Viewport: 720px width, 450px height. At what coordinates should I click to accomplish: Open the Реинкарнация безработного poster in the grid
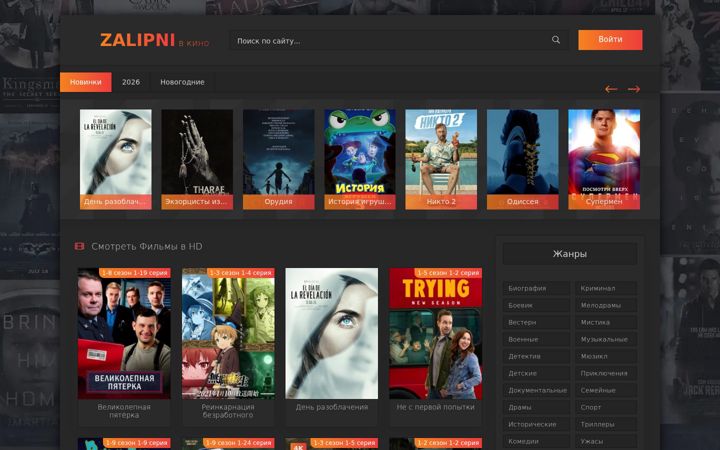pos(228,333)
